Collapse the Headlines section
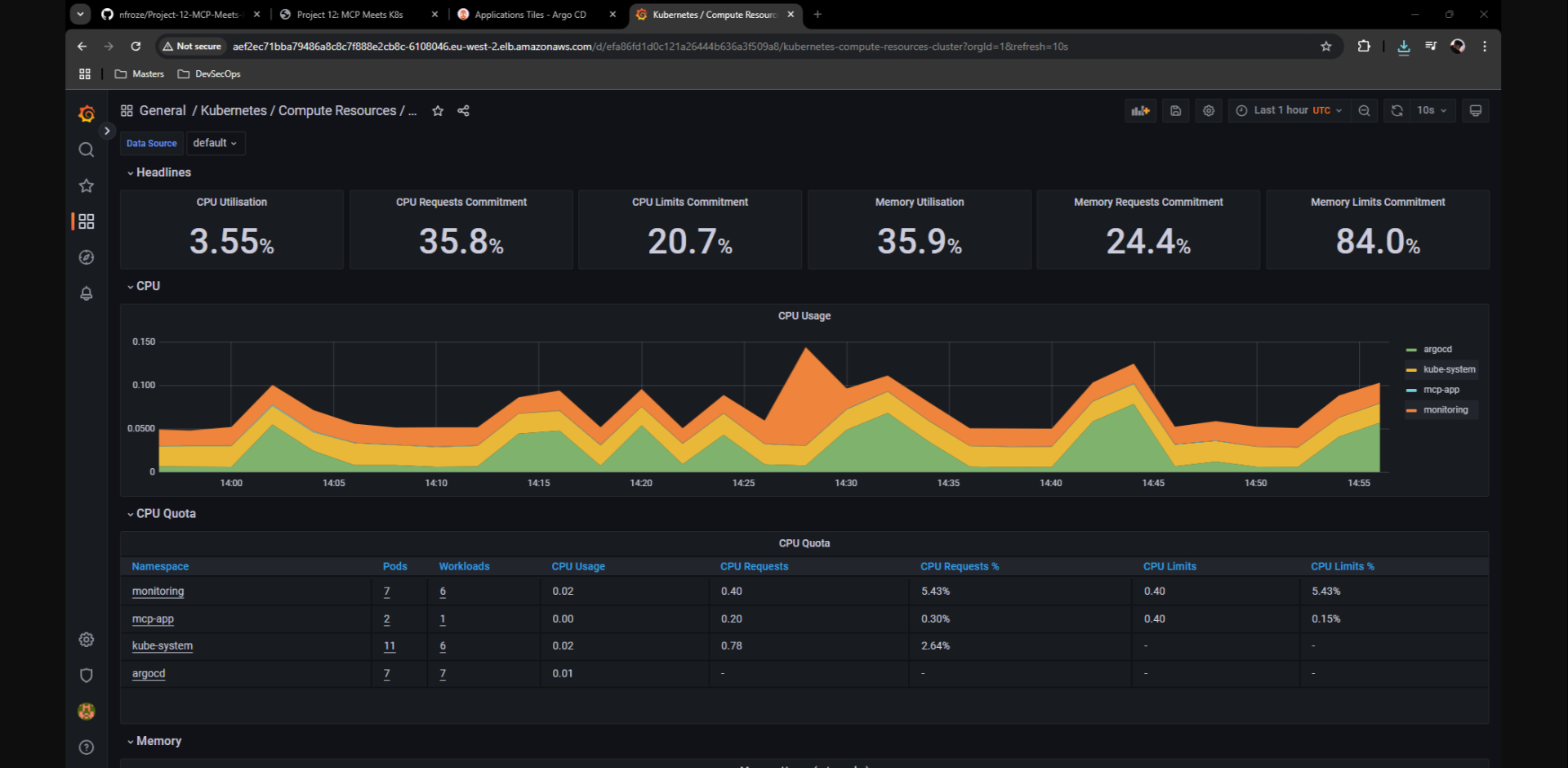The image size is (1568, 768). pyautogui.click(x=158, y=172)
